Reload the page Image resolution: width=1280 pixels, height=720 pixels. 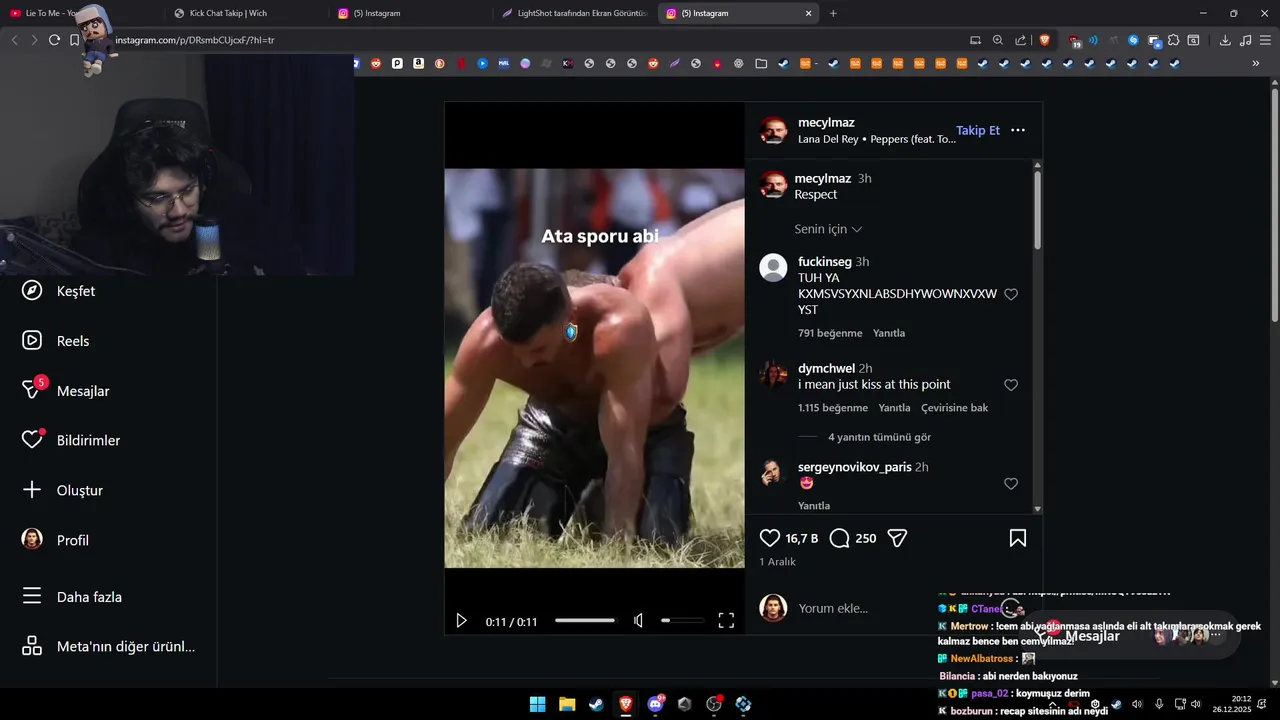pos(54,40)
